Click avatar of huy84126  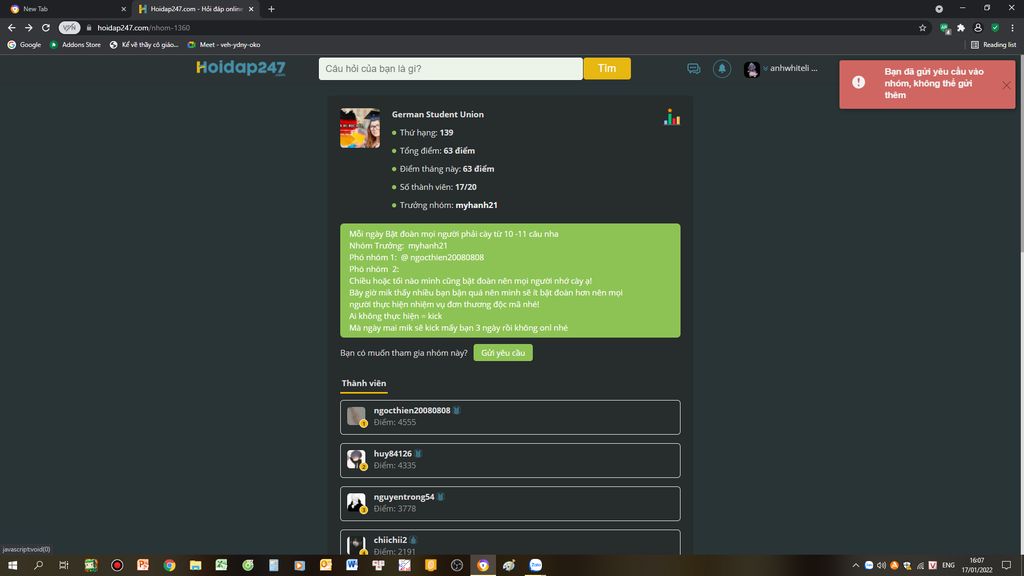356,458
